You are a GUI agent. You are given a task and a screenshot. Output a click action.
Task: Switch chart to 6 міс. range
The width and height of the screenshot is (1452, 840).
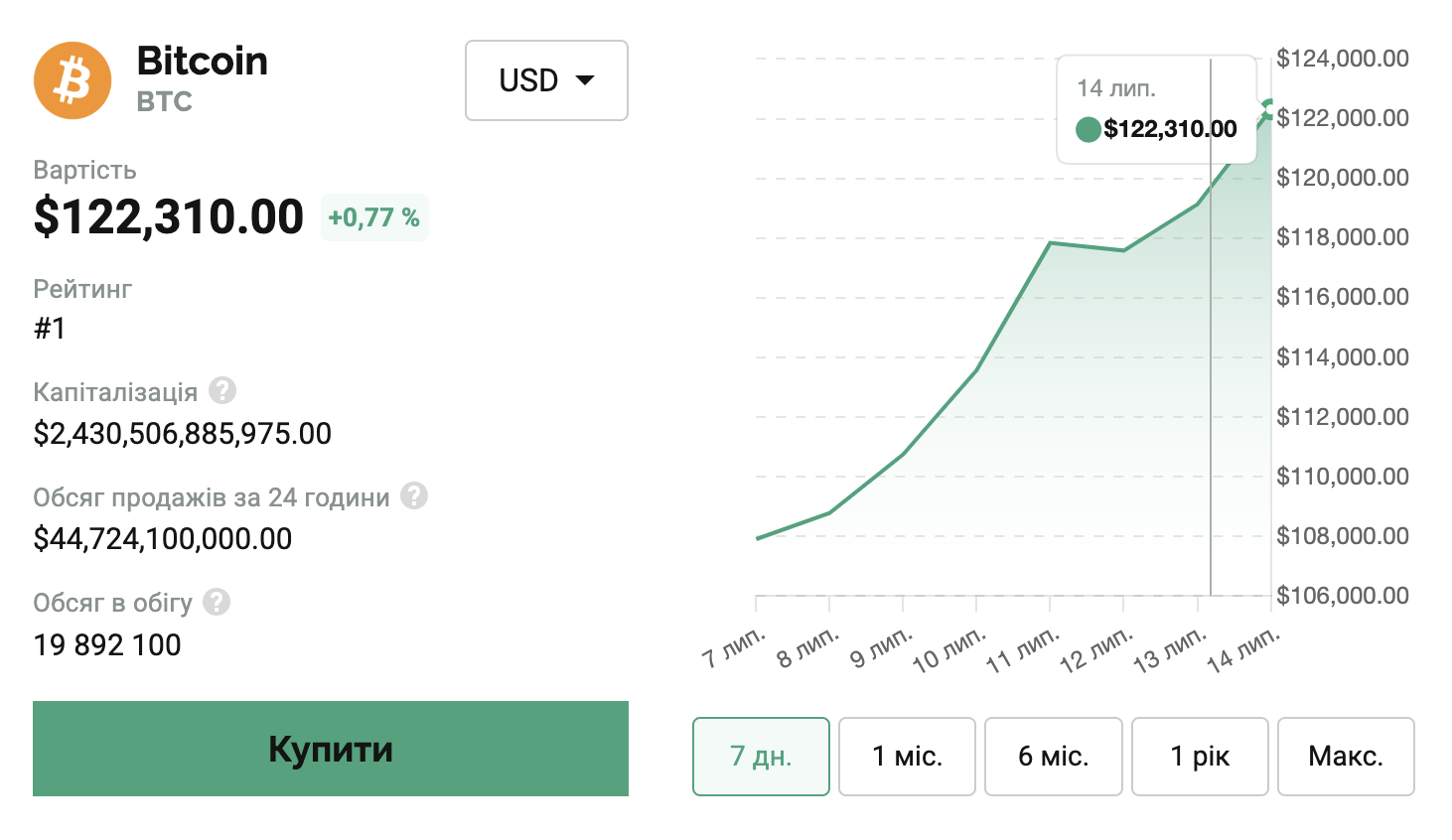click(x=1053, y=757)
